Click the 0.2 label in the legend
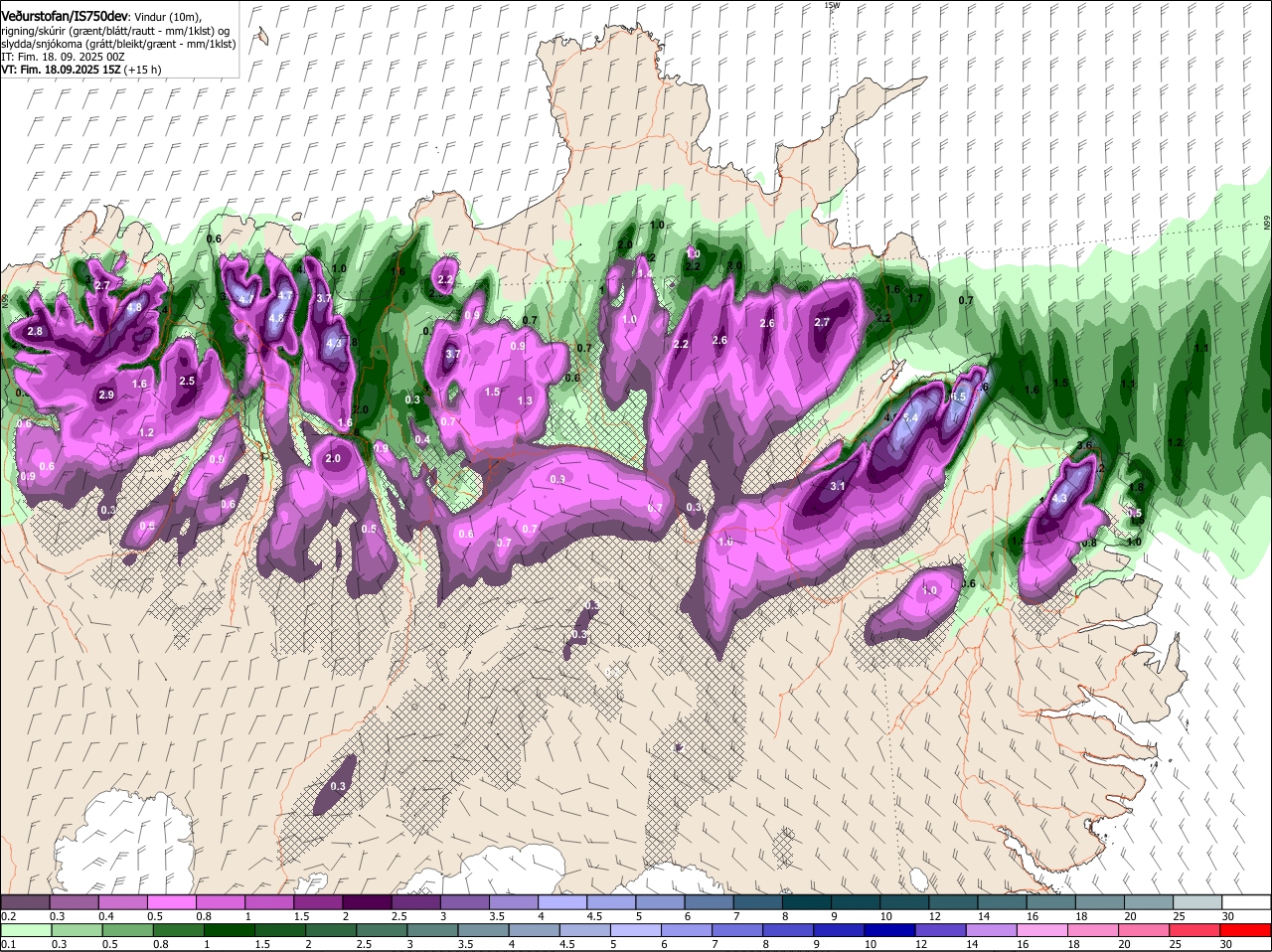The width and height of the screenshot is (1272, 952). (8, 916)
